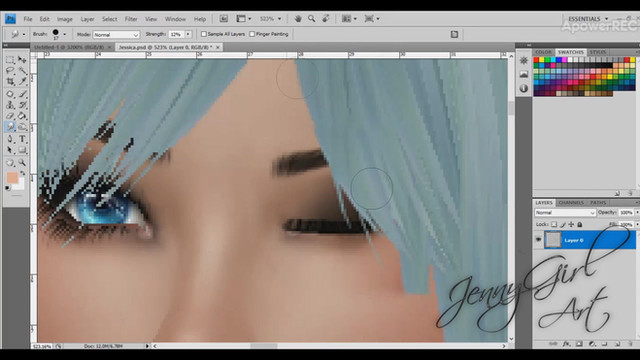
Task: Click Hand tool icon in application bar
Action: [x=298, y=19]
